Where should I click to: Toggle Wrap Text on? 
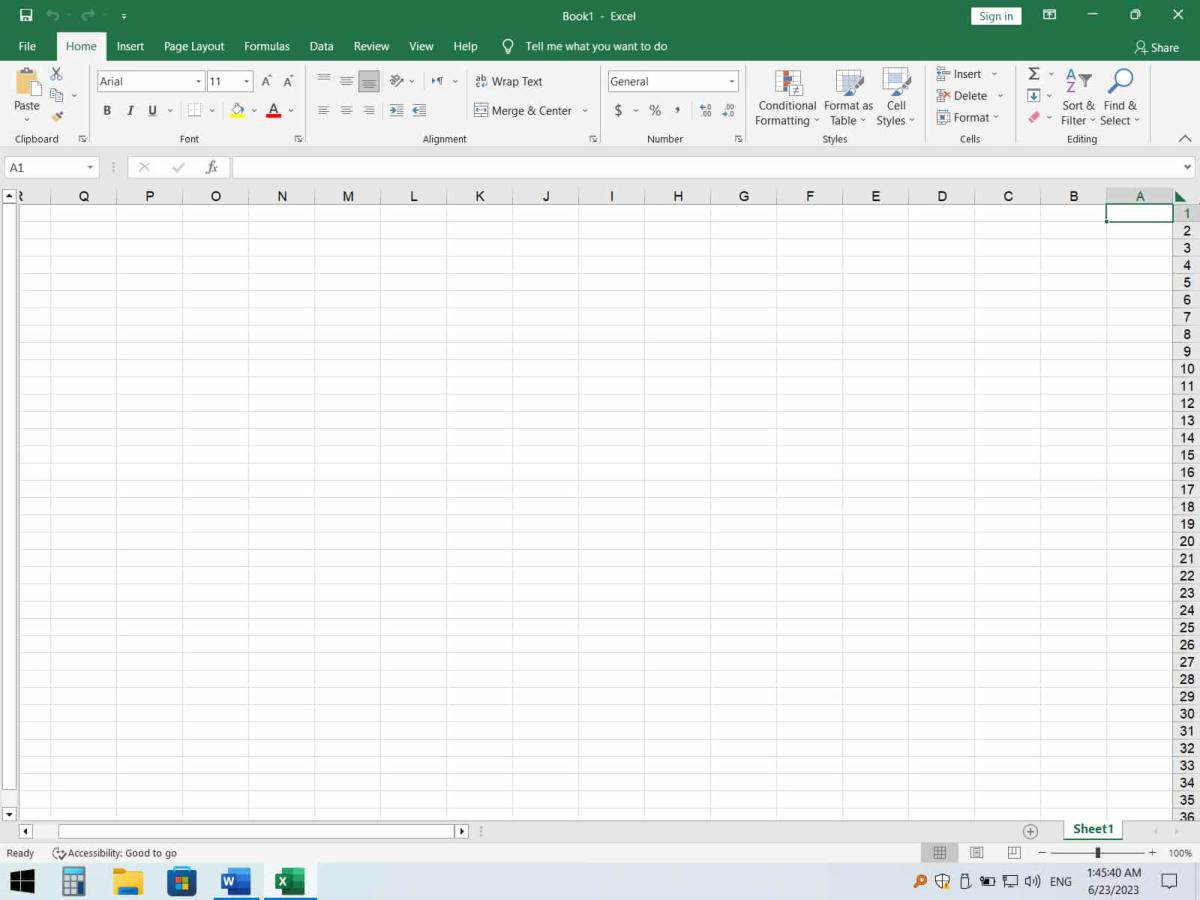click(x=508, y=82)
